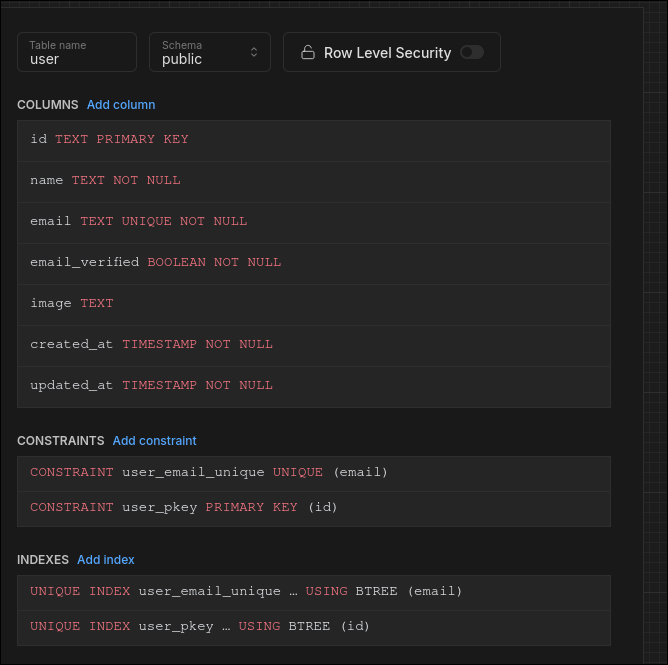668x665 pixels.
Task: Select the email_verified BOOLEAN column row
Action: [x=313, y=263]
